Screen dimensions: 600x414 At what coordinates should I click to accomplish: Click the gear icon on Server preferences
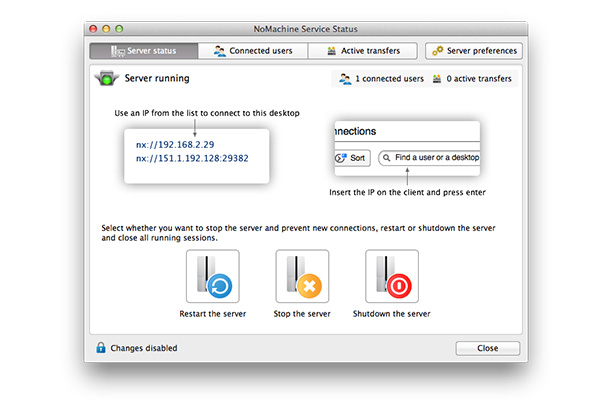438,50
